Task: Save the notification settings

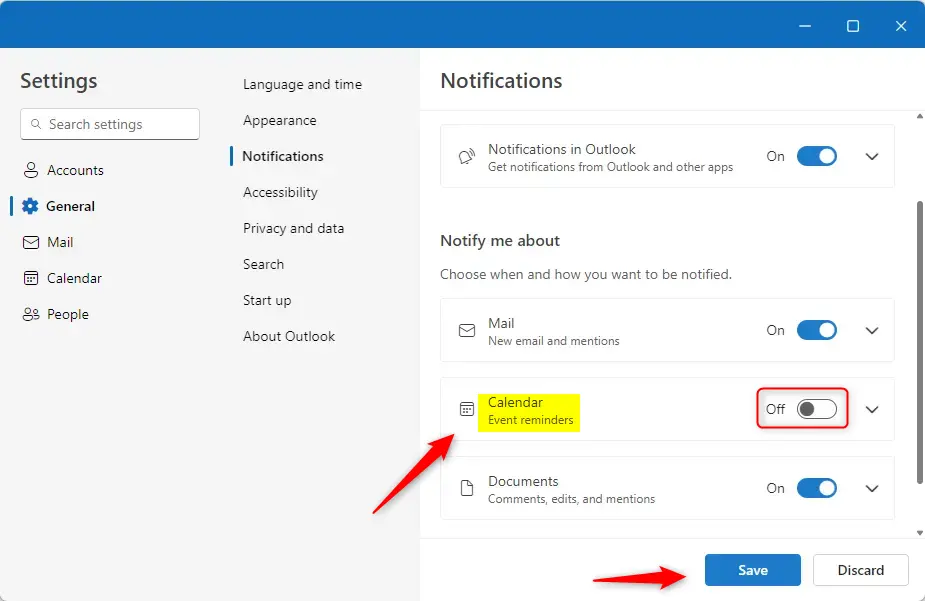Action: [x=753, y=570]
